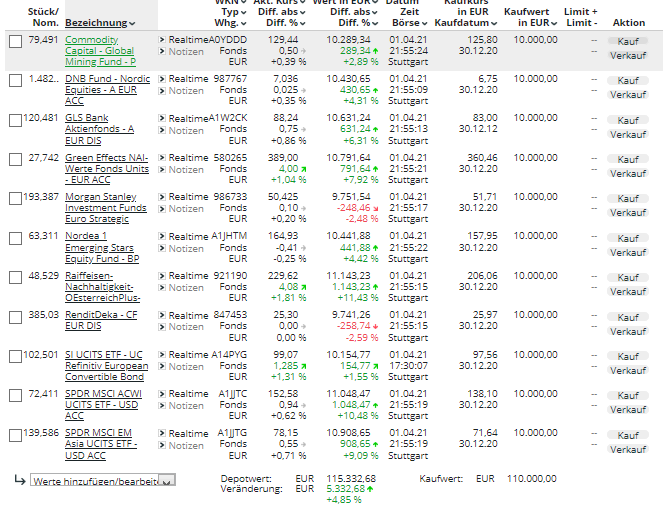Tick the SPDR MSCI ACWI UCITS ETF checkbox

coord(16,396)
